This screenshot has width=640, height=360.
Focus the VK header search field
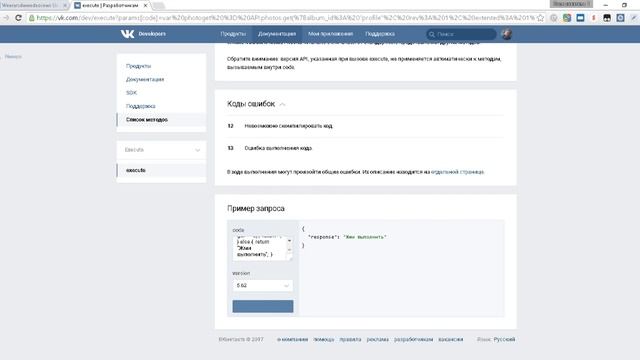coord(461,34)
